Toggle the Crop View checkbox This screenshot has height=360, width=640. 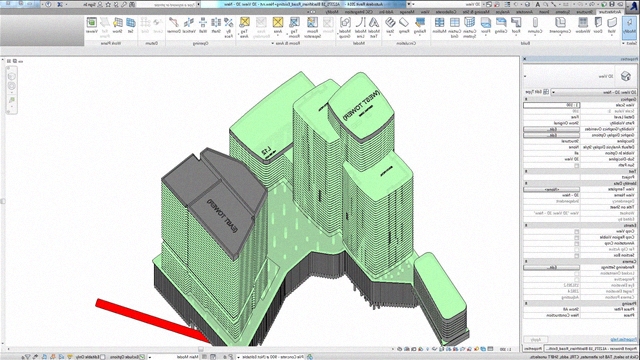coord(577,231)
